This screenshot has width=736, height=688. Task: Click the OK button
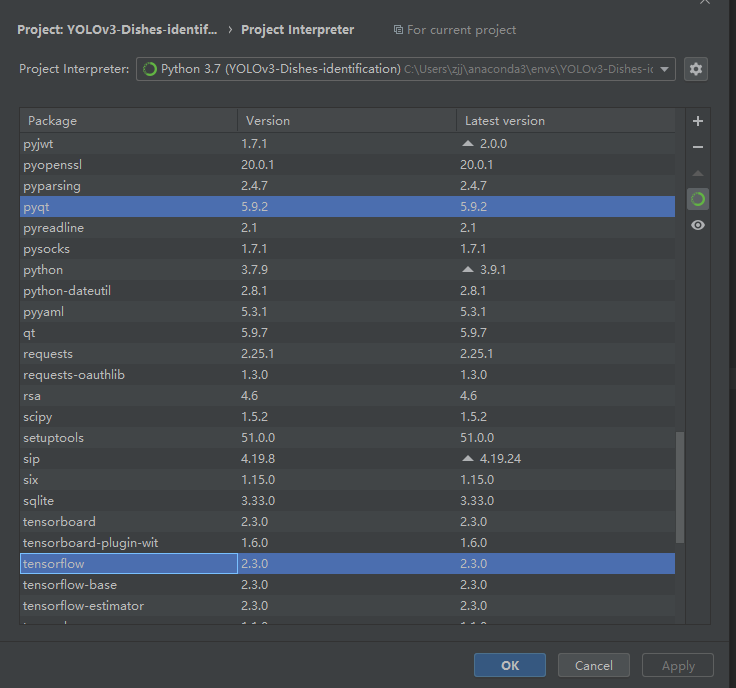[x=510, y=665]
